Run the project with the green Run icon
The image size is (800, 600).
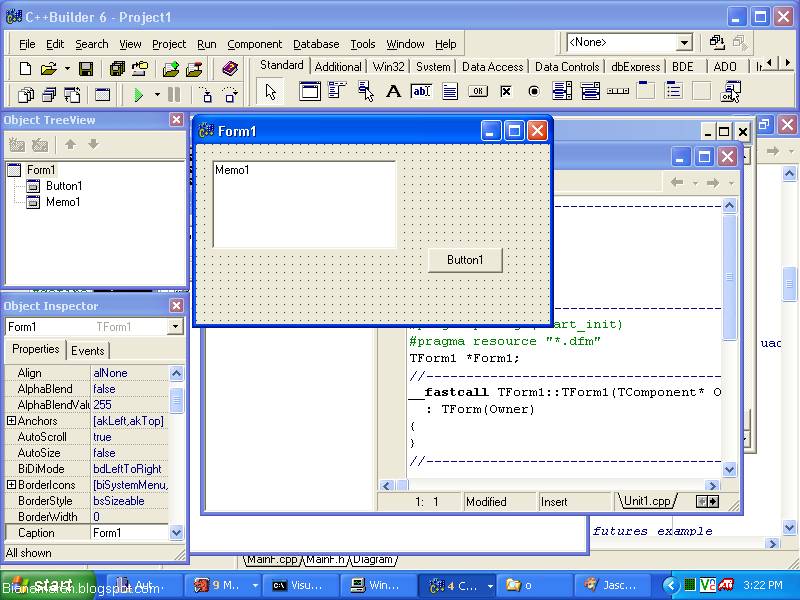click(x=141, y=93)
